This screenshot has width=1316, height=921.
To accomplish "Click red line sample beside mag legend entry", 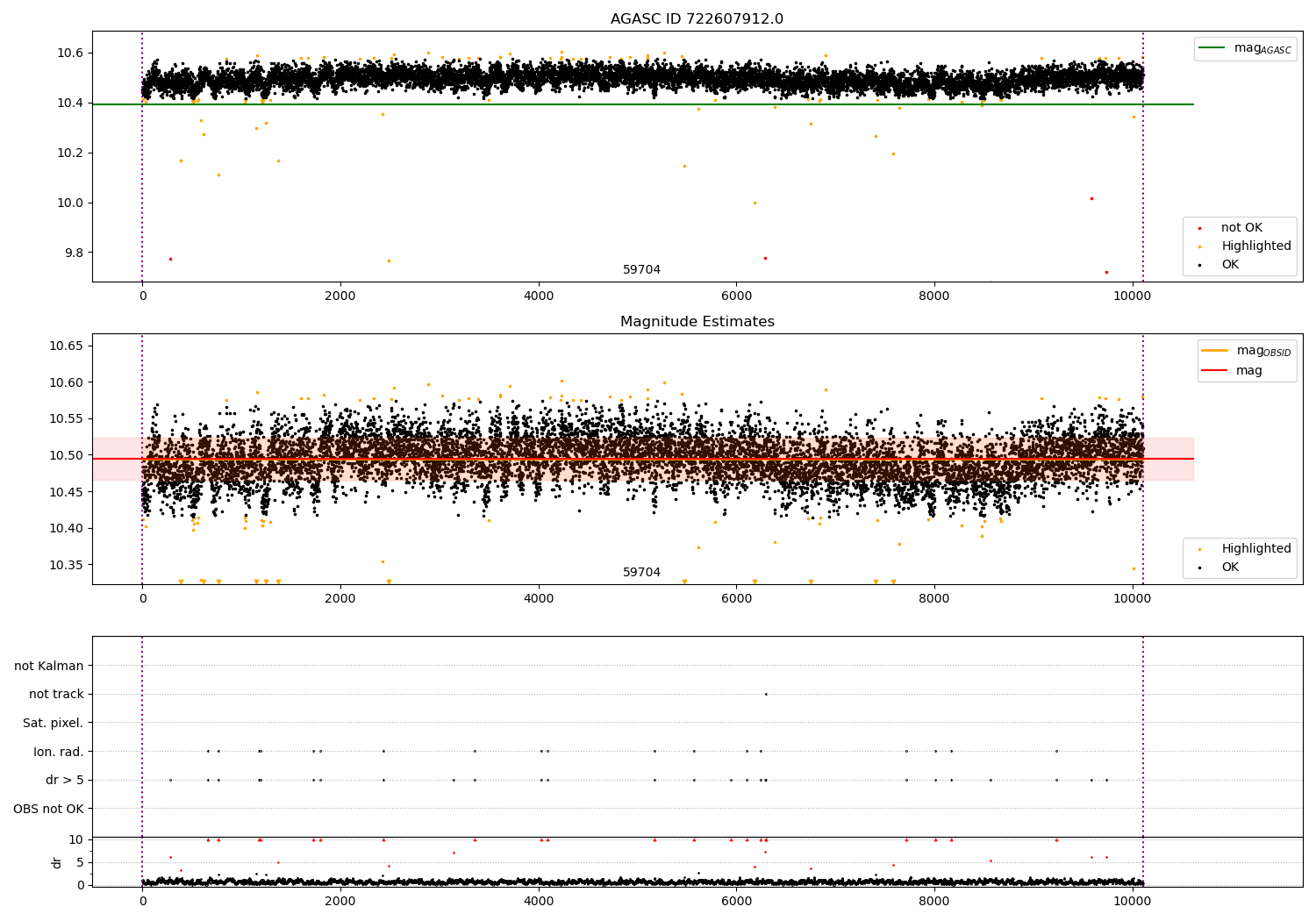I will (x=1215, y=371).
